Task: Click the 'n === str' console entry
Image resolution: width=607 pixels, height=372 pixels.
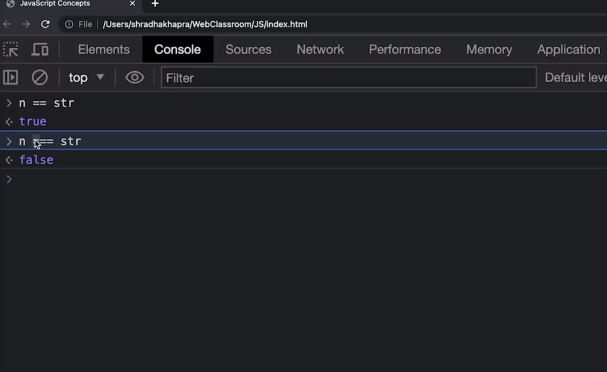Action: pyautogui.click(x=50, y=141)
